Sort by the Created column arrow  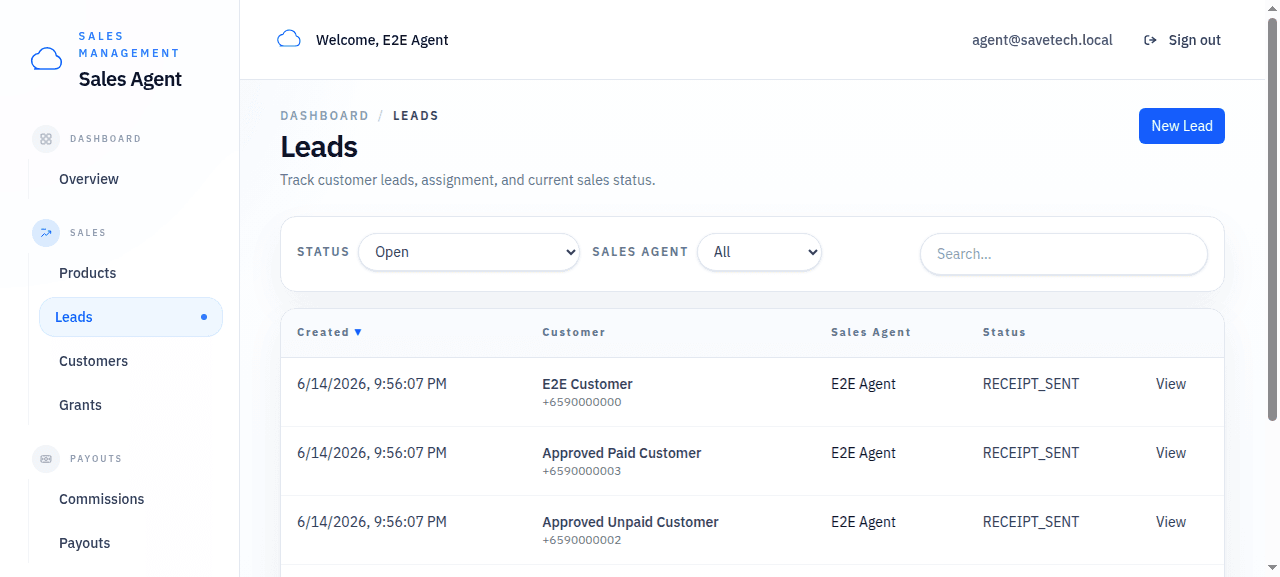[x=358, y=332]
